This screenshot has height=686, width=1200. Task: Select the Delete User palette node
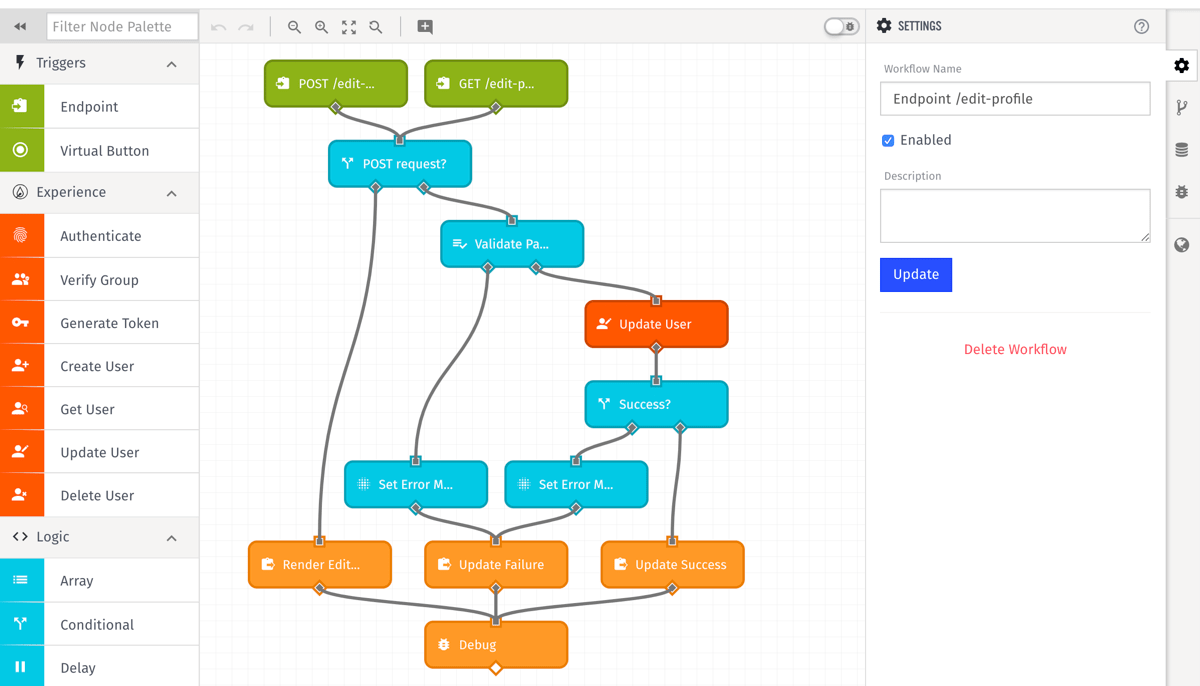[x=100, y=495]
